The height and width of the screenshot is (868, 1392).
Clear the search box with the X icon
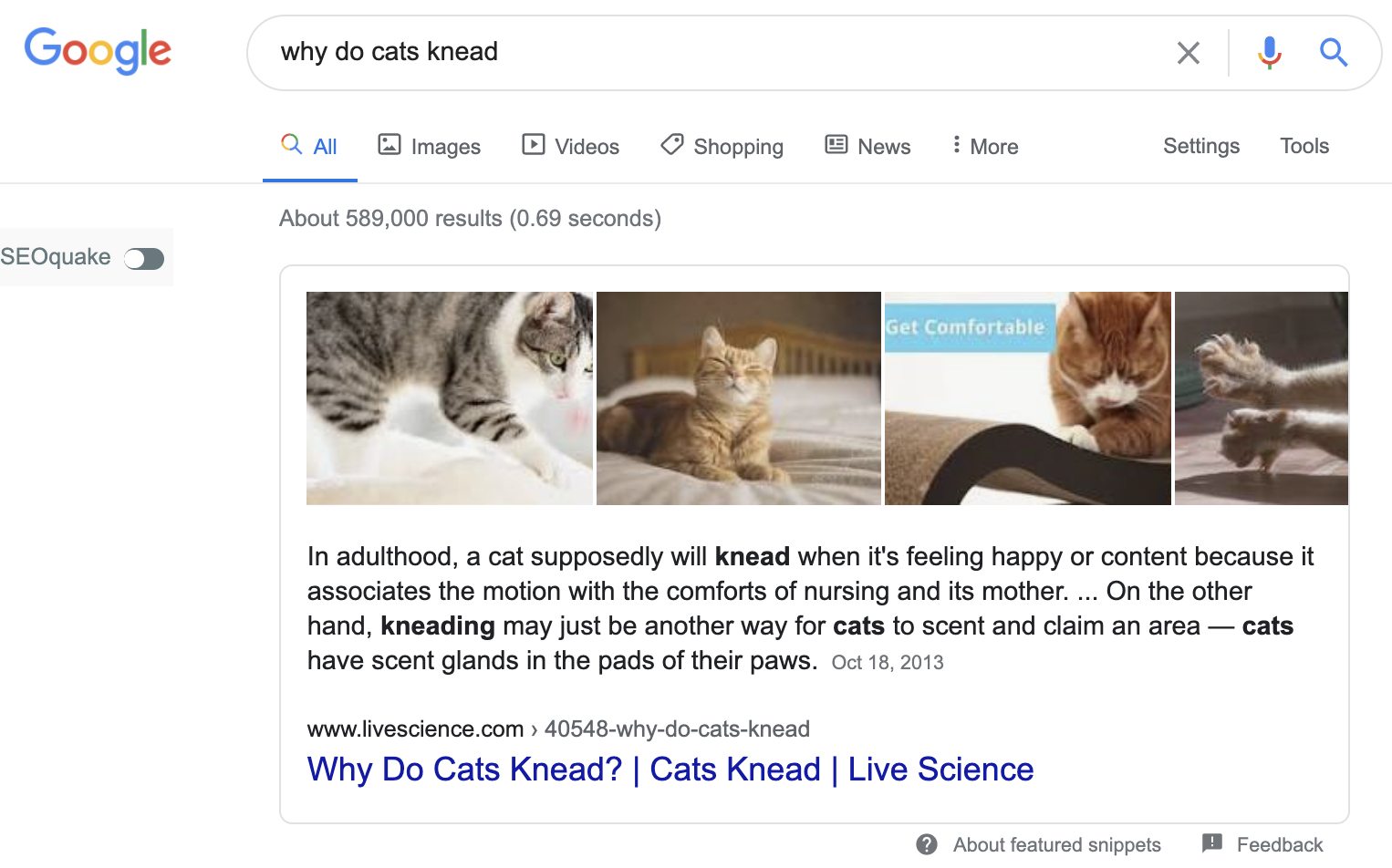pyautogui.click(x=1188, y=53)
